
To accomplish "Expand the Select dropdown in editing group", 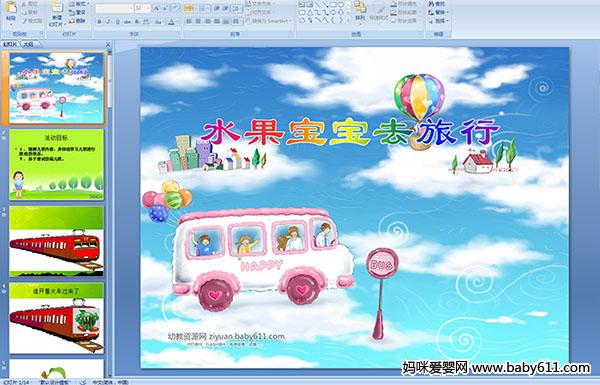I will (x=438, y=21).
